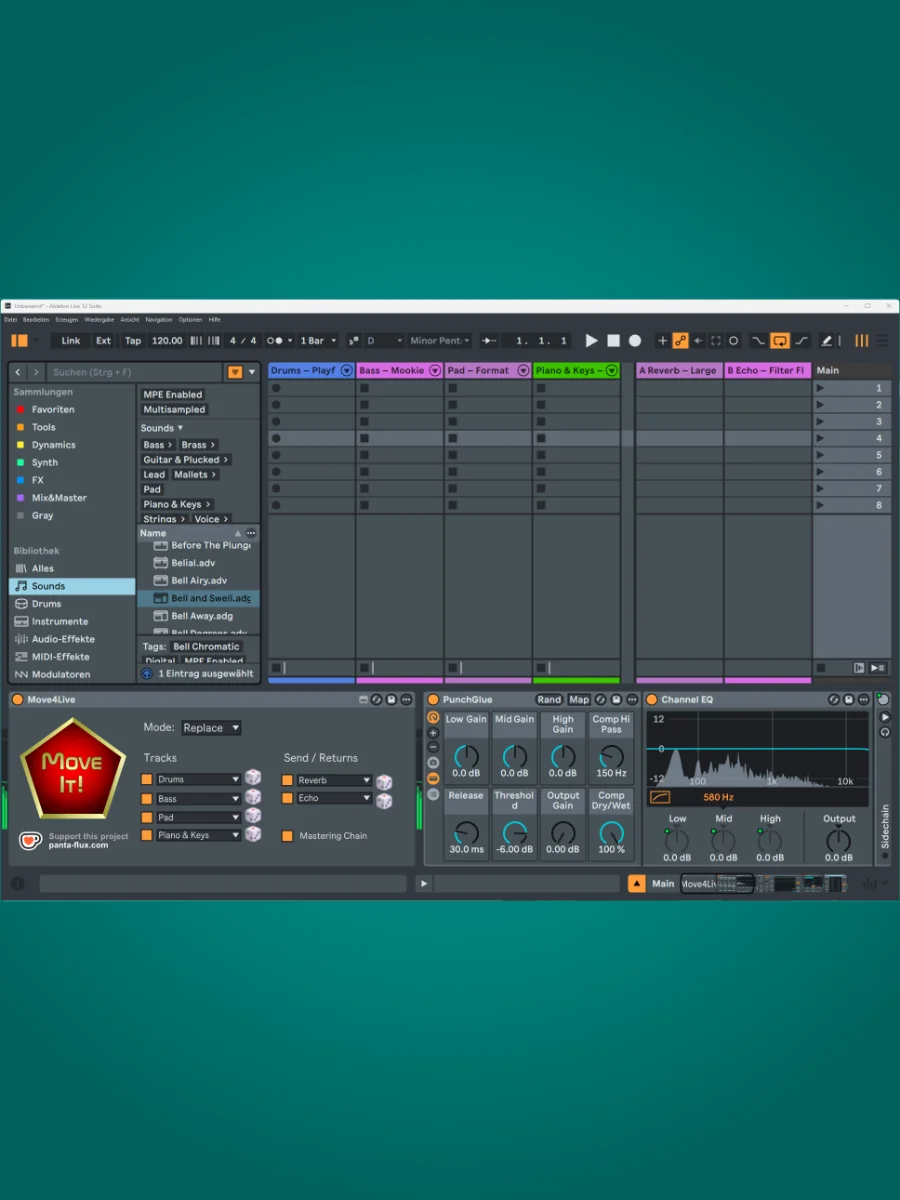Stop playback with the Stop button

(x=613, y=340)
